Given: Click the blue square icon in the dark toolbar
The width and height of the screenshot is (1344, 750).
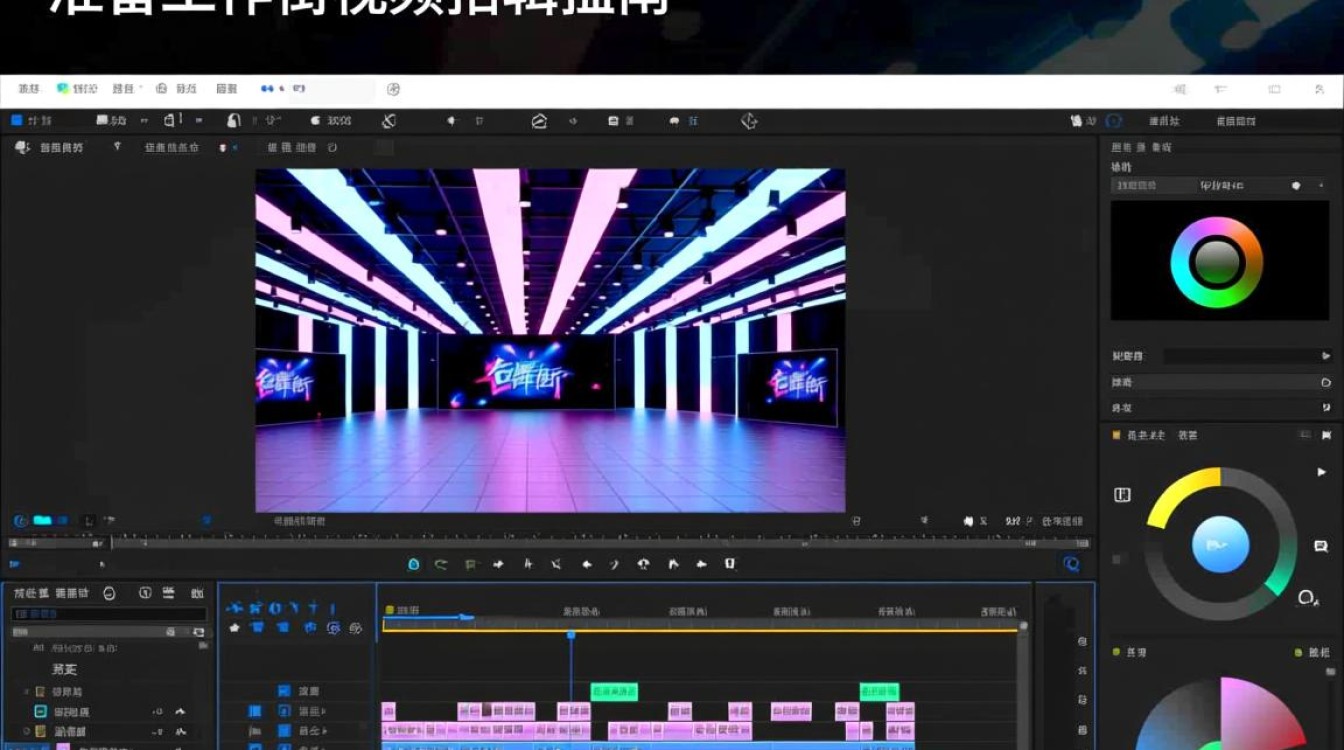Looking at the screenshot, I should click(16, 120).
